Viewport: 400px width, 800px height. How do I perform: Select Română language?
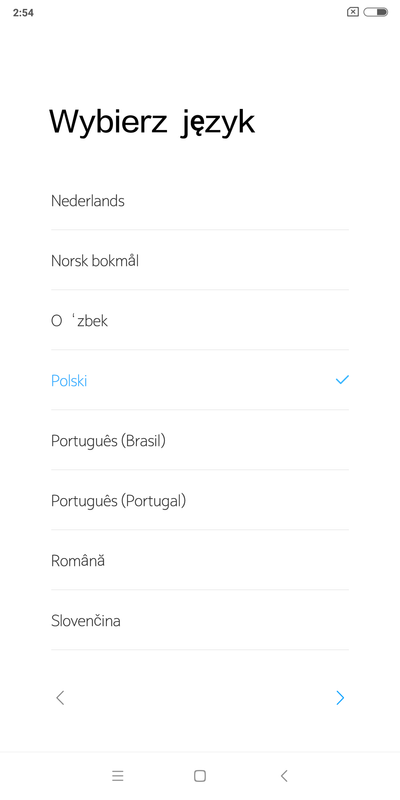(x=200, y=560)
